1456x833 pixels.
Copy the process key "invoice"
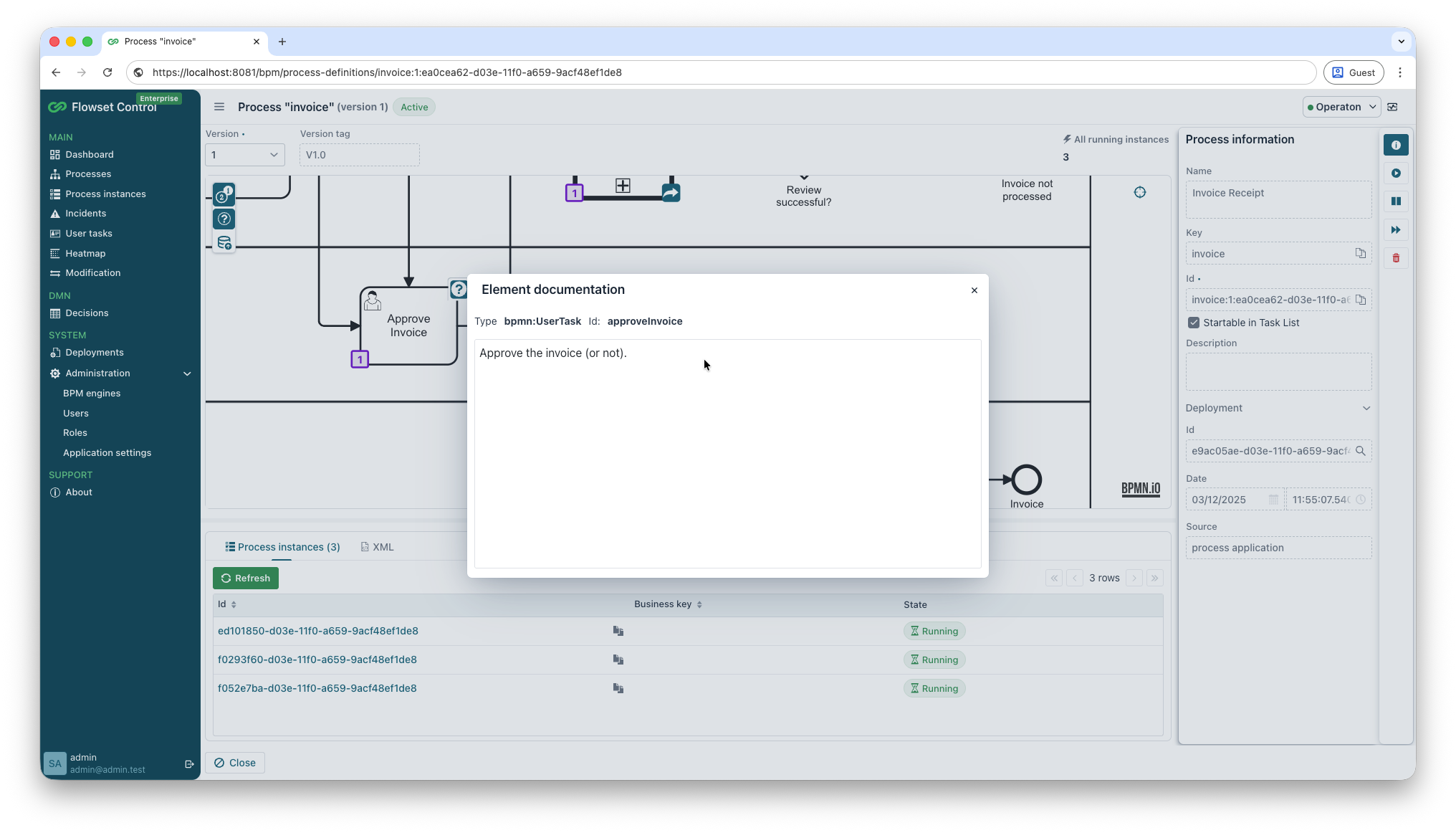pyautogui.click(x=1361, y=253)
